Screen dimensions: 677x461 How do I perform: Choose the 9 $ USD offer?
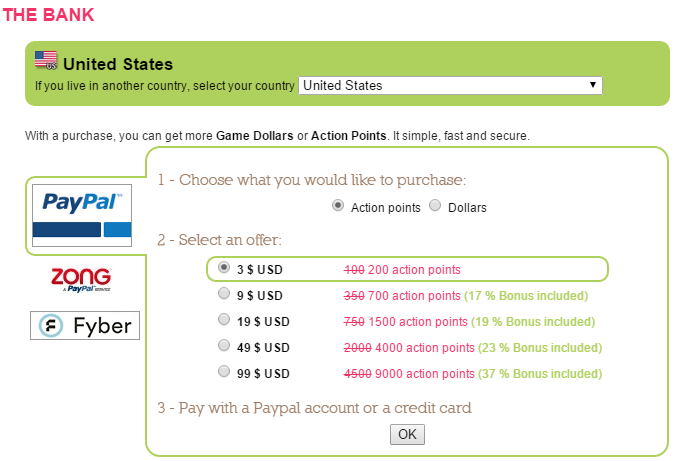(224, 295)
